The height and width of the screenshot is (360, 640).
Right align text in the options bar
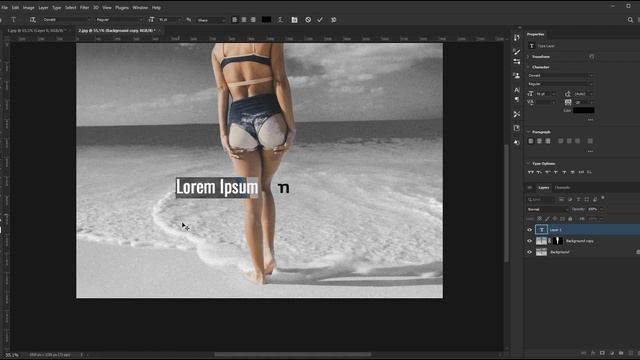pos(253,20)
